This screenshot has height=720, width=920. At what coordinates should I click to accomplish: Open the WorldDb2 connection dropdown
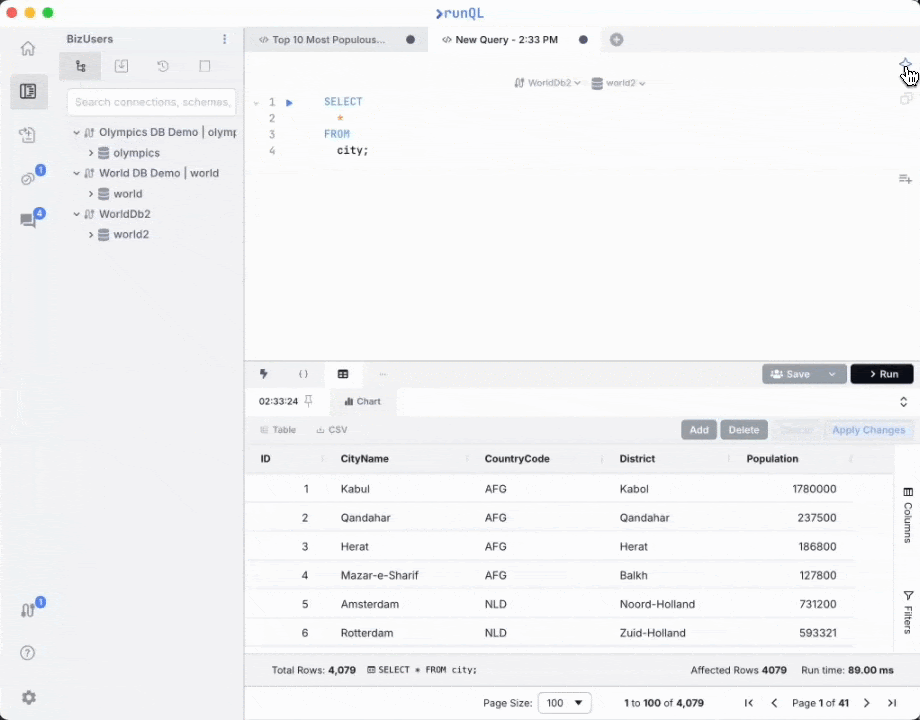click(548, 83)
